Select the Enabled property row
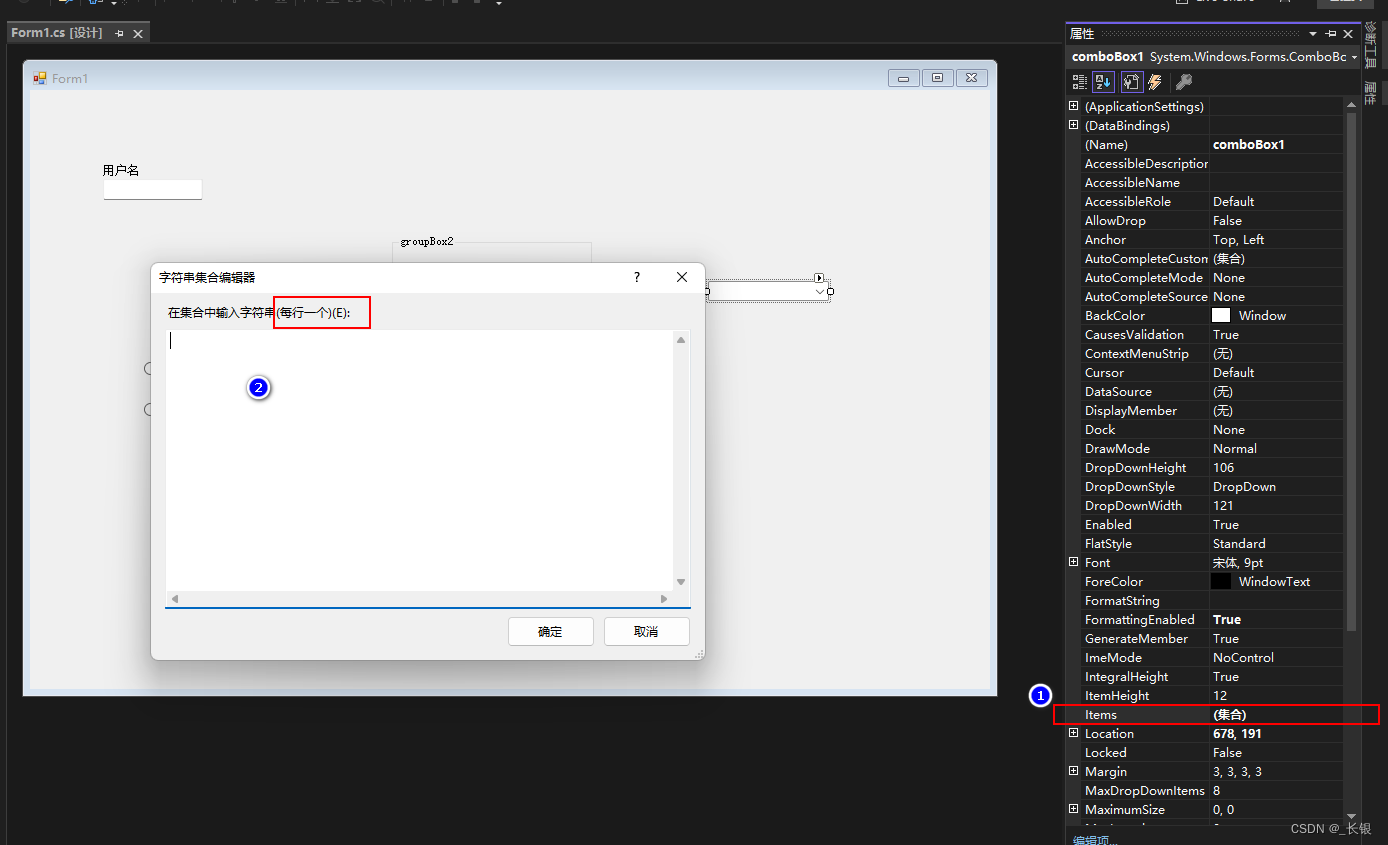This screenshot has width=1388, height=845. click(x=1205, y=524)
